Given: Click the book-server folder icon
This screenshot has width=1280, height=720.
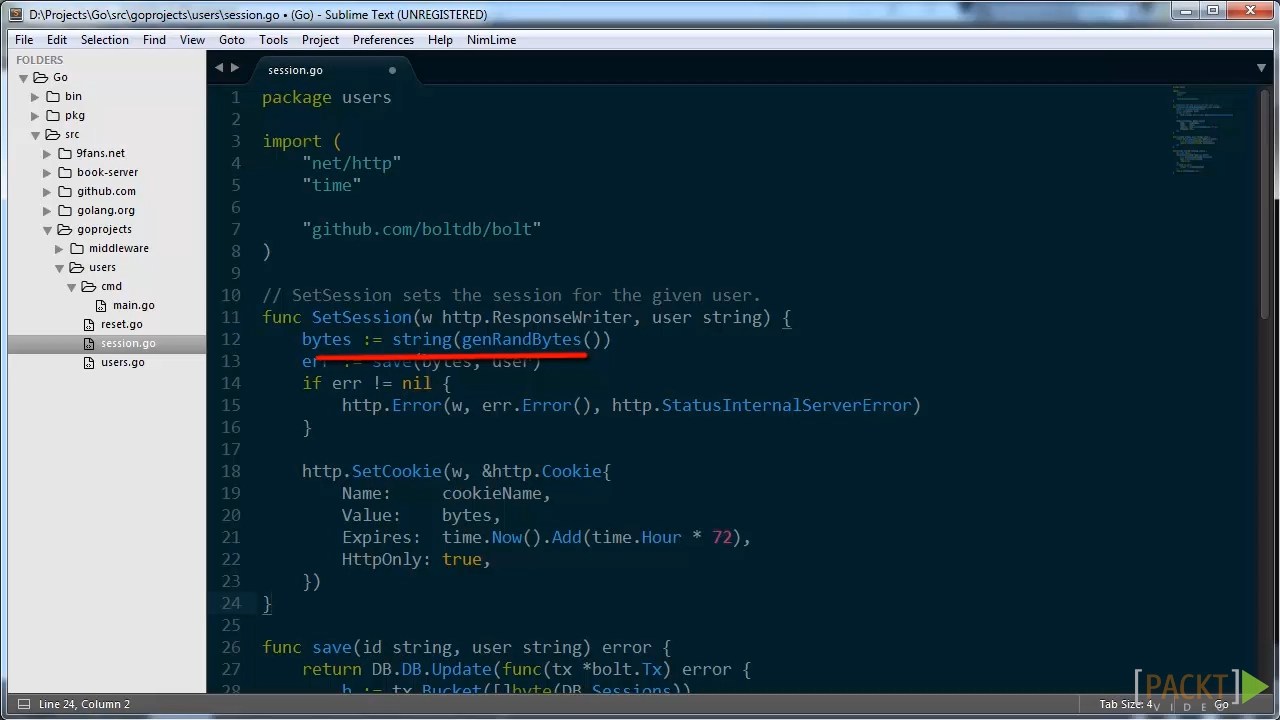Looking at the screenshot, I should click(x=65, y=172).
